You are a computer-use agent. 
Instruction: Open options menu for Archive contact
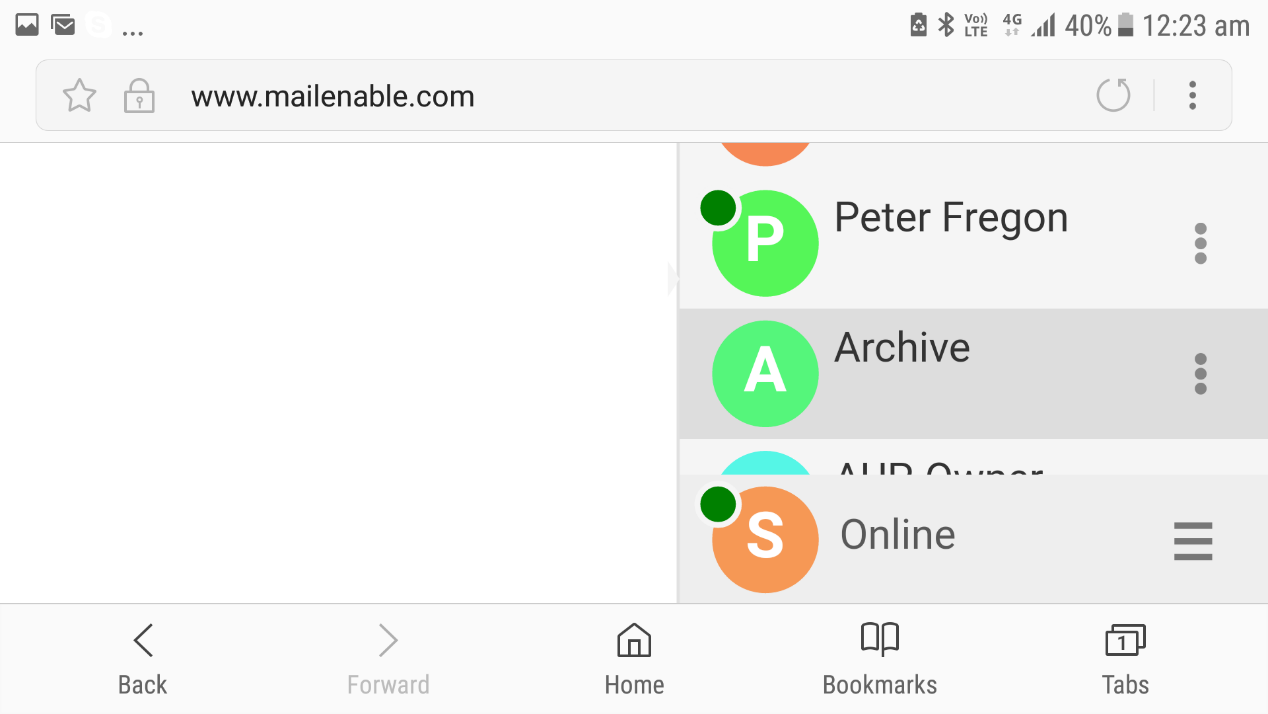(x=1200, y=373)
